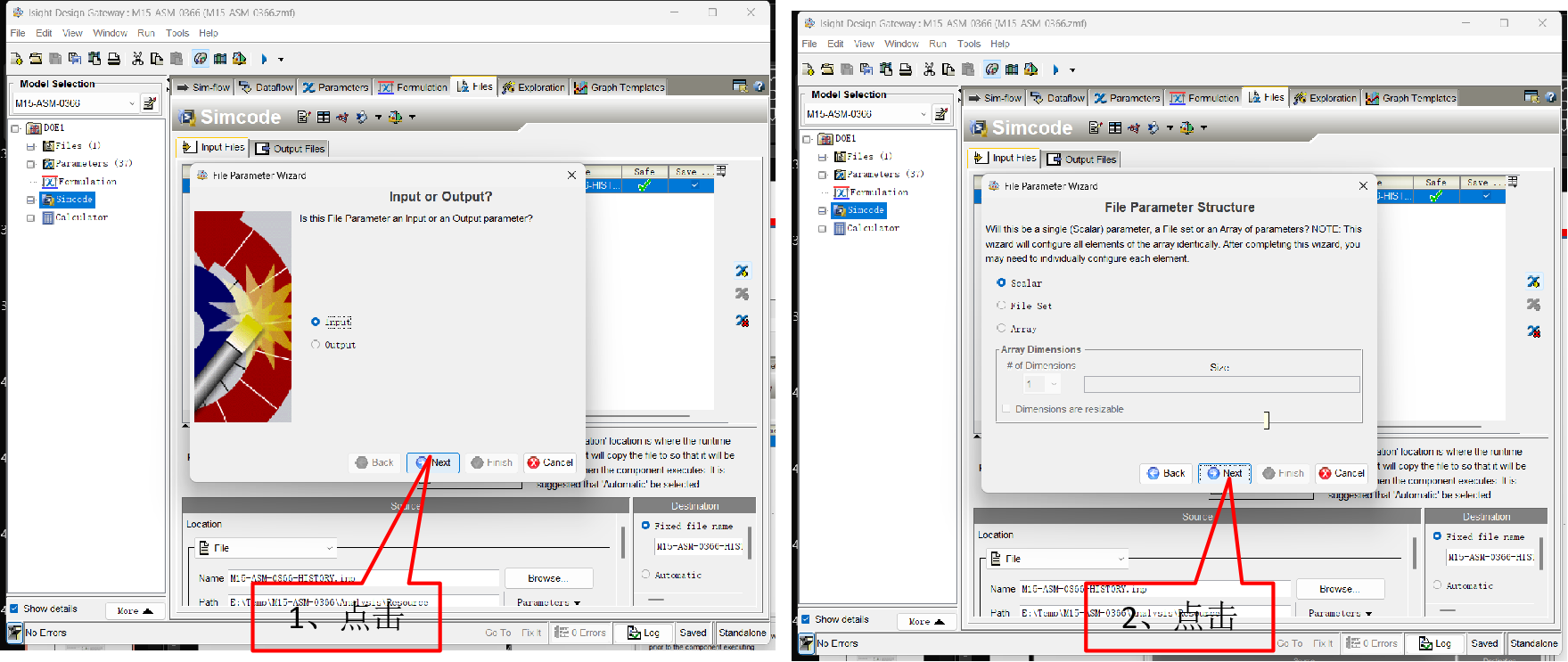Select Calculator tree item in left window
Viewport: 1568px width, 662px height.
pos(81,217)
